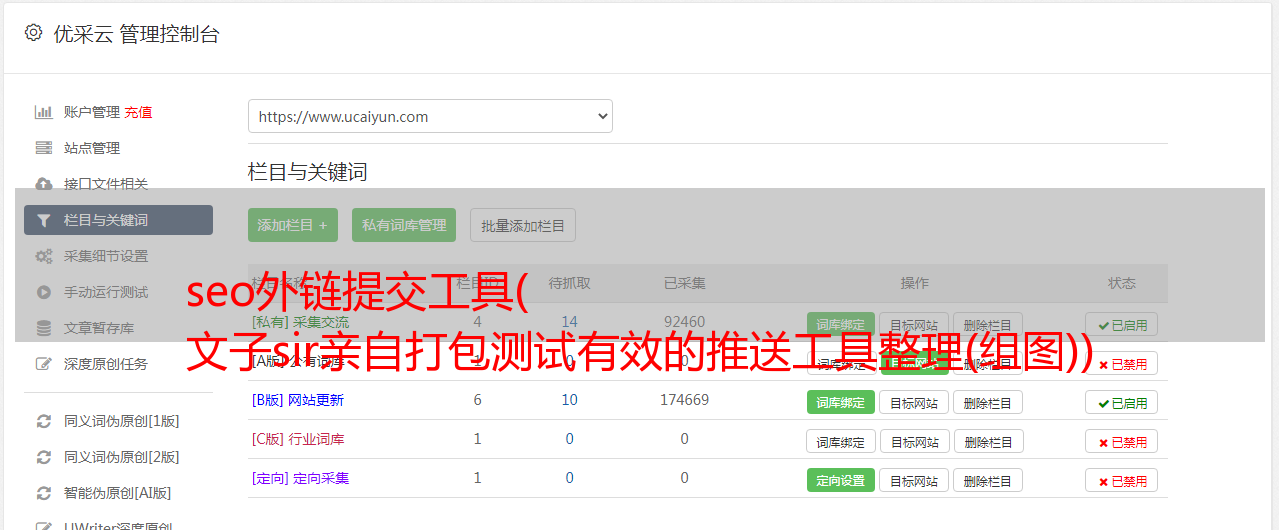Open 账户管理 via its bar-chart icon
Viewport: 1279px width, 530px height.
[44, 112]
